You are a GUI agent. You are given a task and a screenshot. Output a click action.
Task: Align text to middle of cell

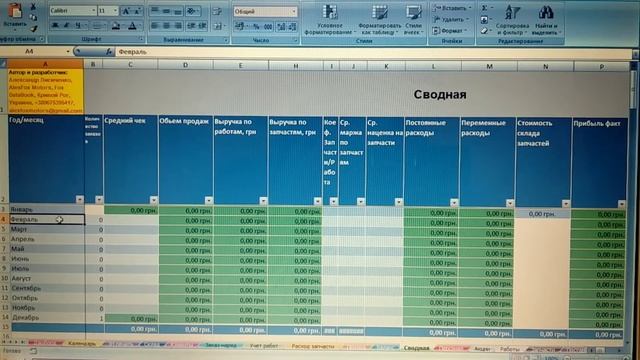point(167,11)
